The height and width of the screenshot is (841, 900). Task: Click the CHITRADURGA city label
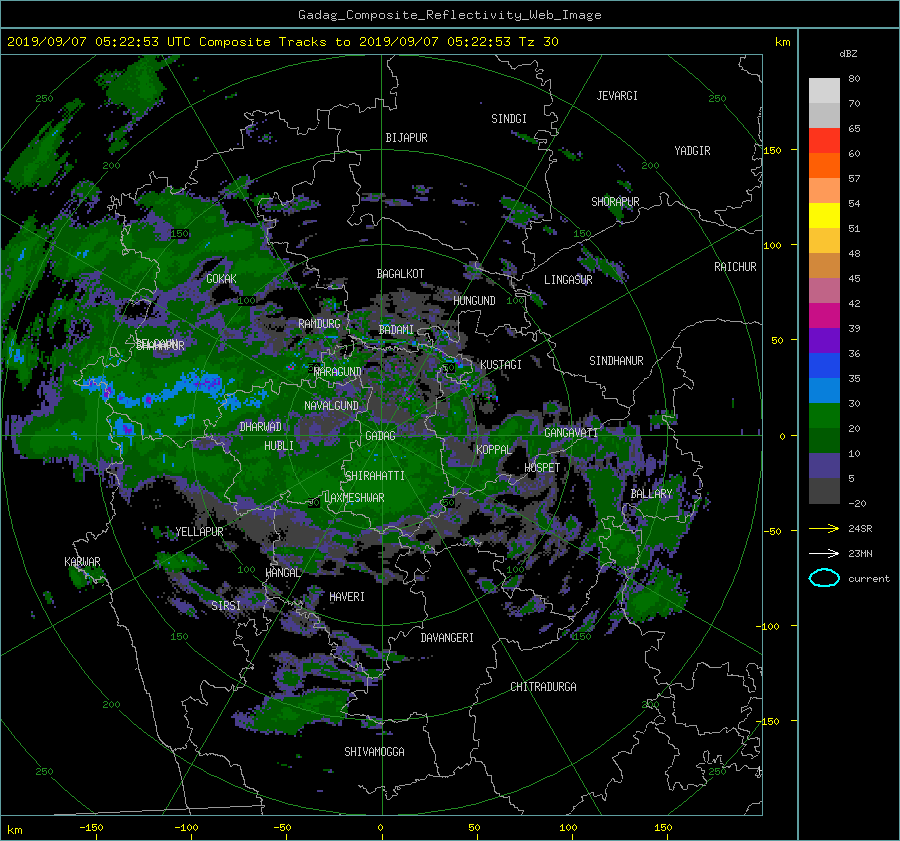pyautogui.click(x=544, y=687)
